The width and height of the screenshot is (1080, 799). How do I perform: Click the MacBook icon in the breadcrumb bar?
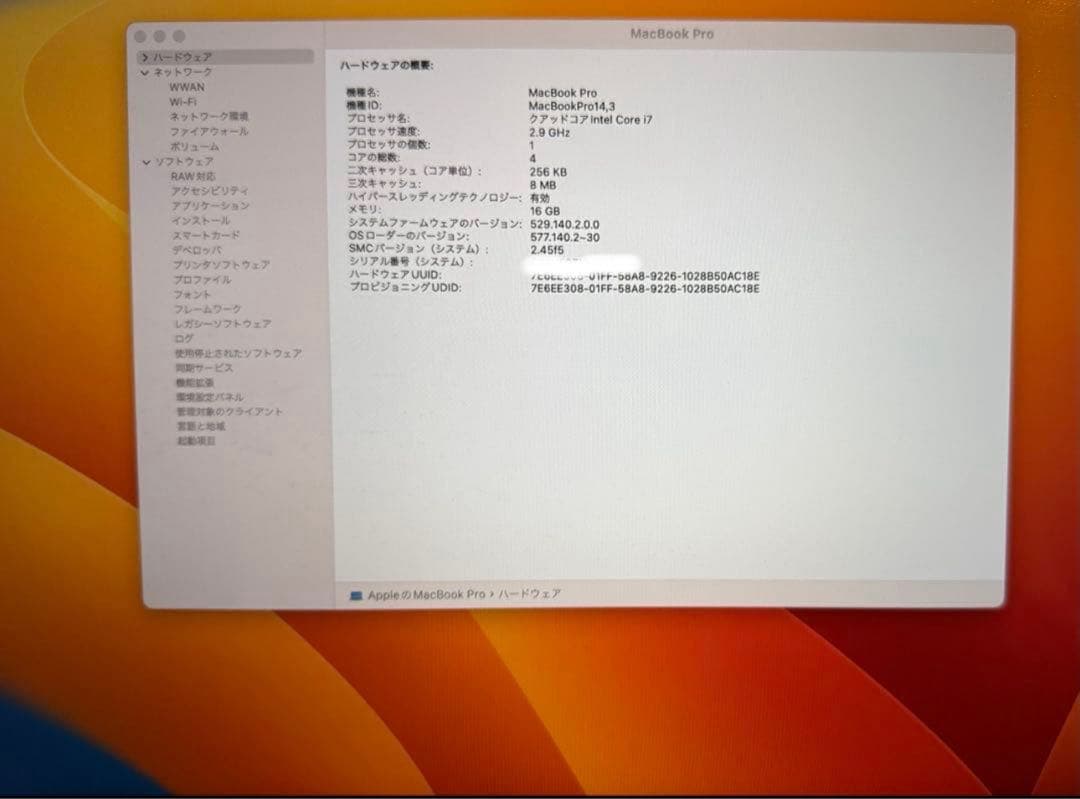pos(355,594)
